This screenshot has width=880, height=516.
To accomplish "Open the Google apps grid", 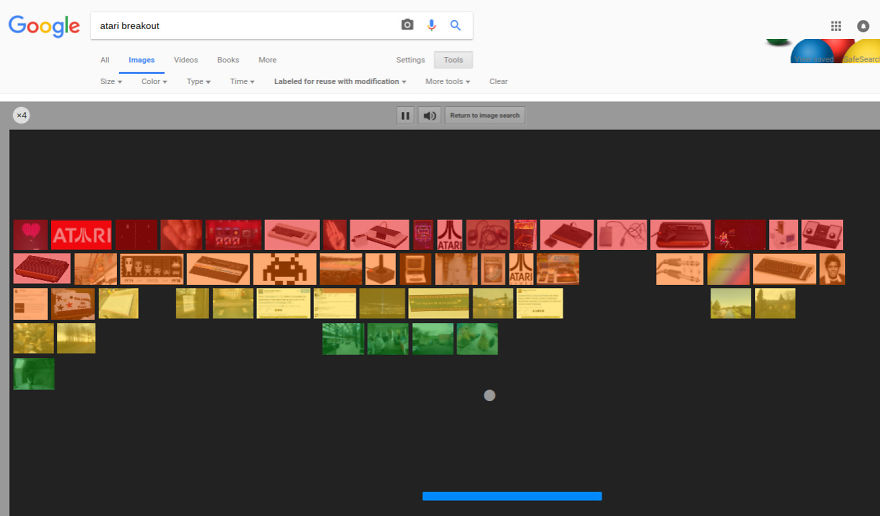I will (x=836, y=26).
